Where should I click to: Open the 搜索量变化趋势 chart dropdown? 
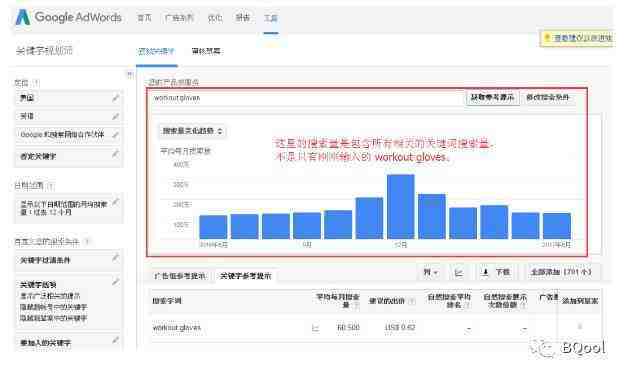(193, 131)
